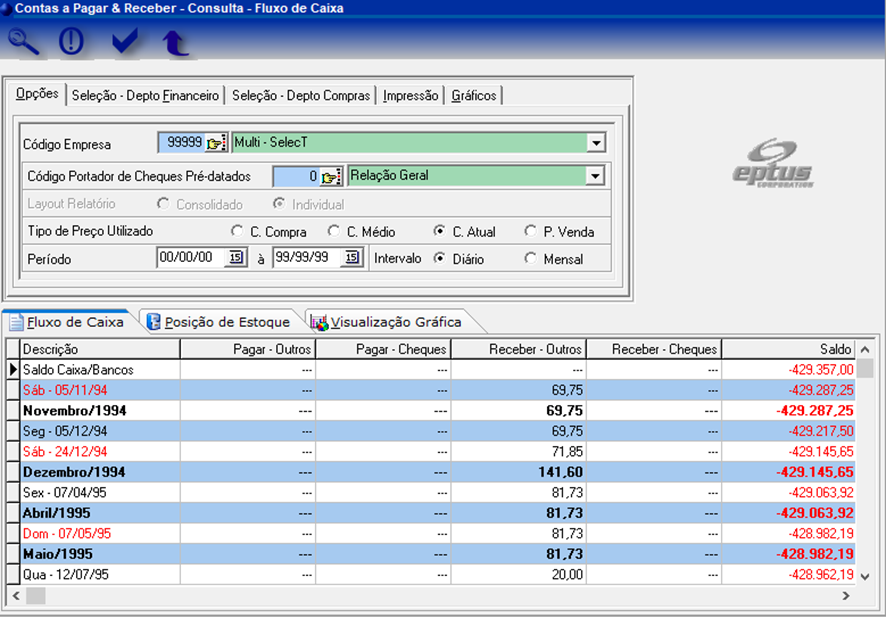Open the Gráficos tab
Image resolution: width=886 pixels, height=618 pixels.
pos(473,96)
